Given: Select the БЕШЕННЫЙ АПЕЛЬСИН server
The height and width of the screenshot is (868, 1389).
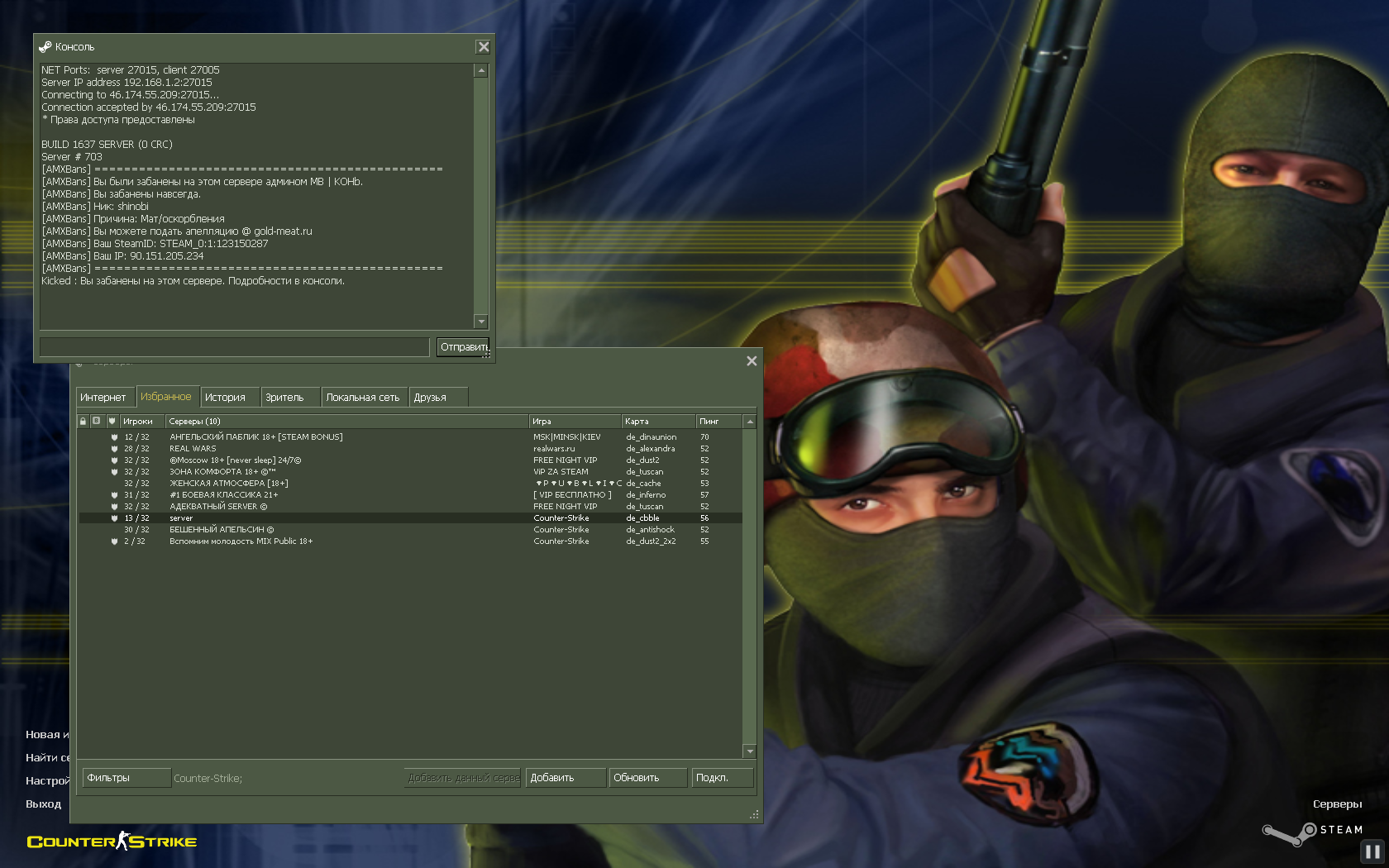Looking at the screenshot, I should coord(410,530).
